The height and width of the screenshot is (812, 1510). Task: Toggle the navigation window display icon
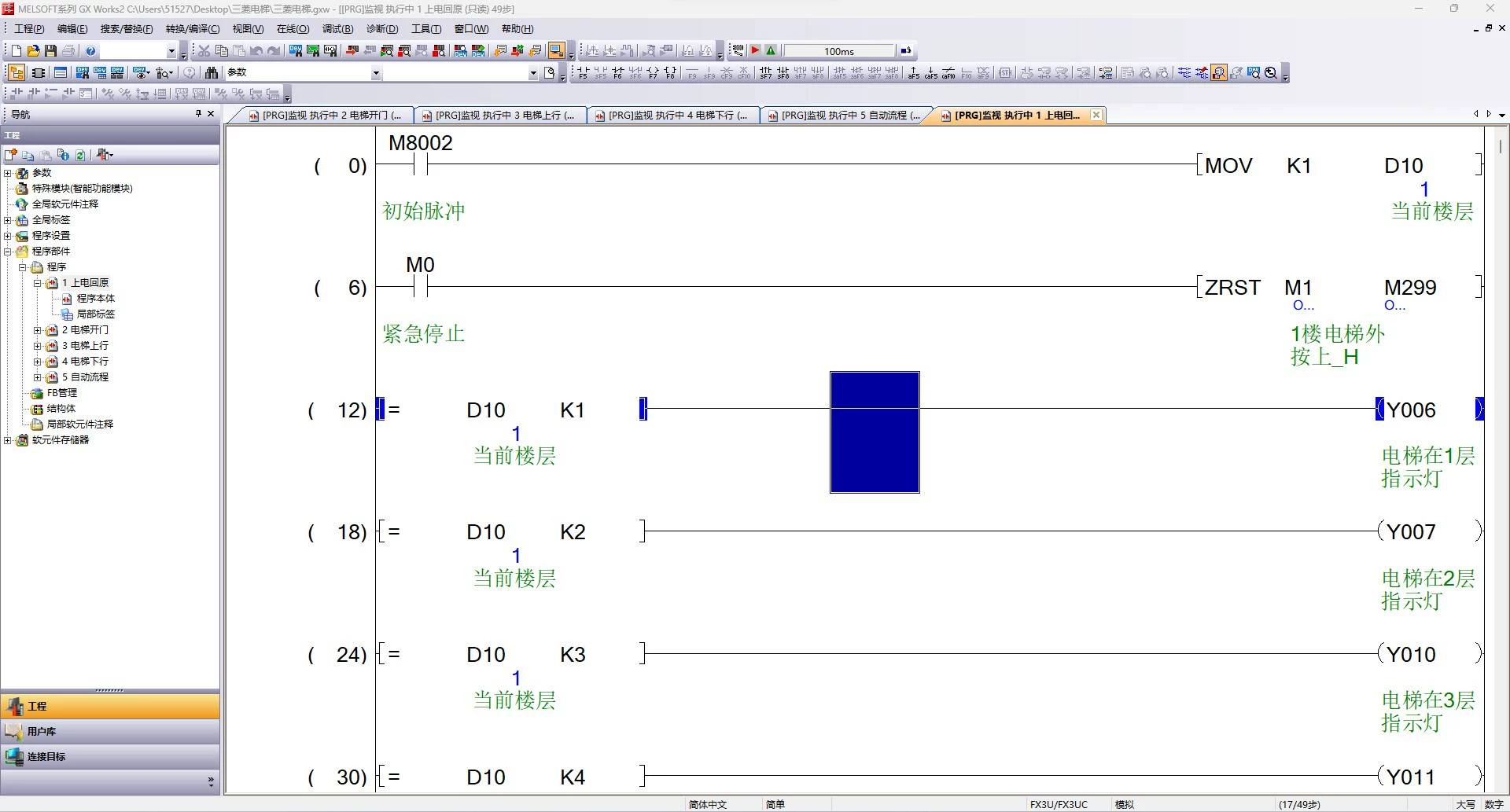16,73
